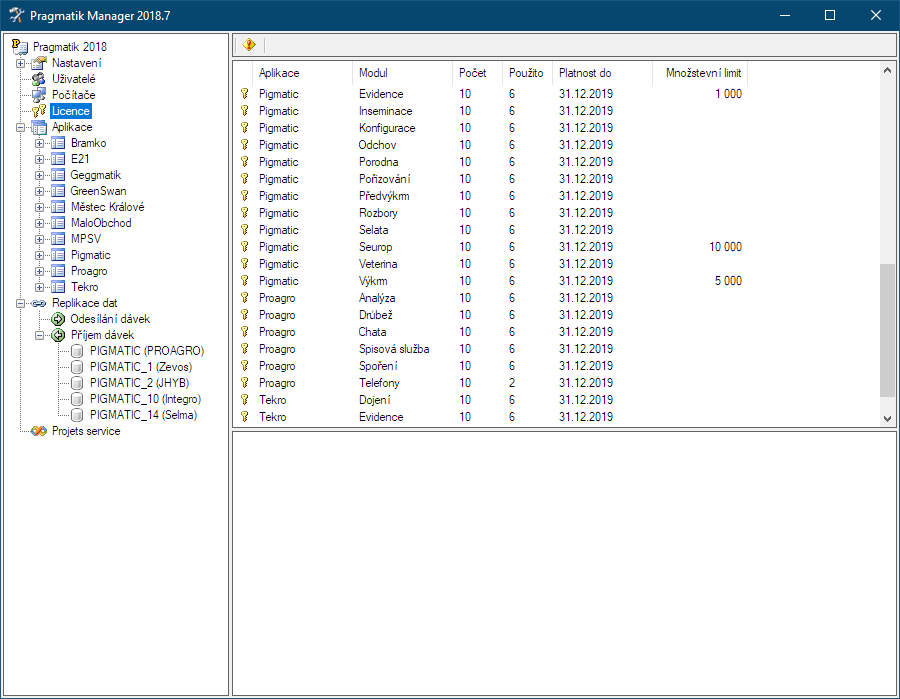Select the Projets service tree item
The height and width of the screenshot is (699, 900).
coord(86,431)
